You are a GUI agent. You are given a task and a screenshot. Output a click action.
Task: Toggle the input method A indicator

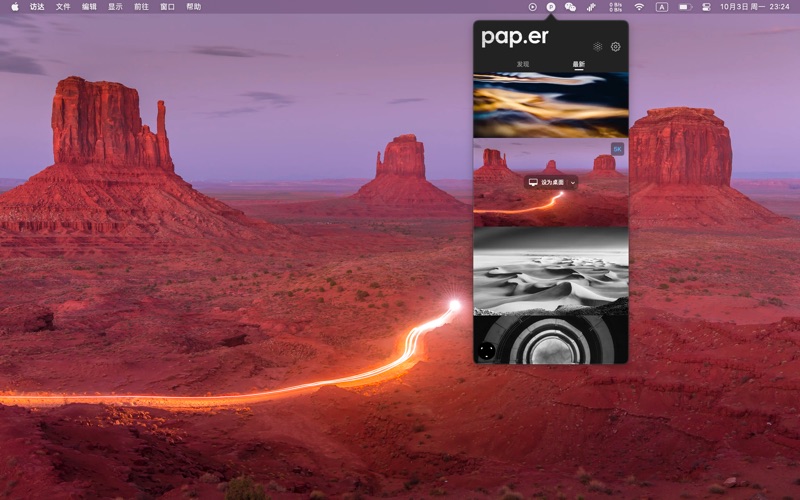coord(662,7)
